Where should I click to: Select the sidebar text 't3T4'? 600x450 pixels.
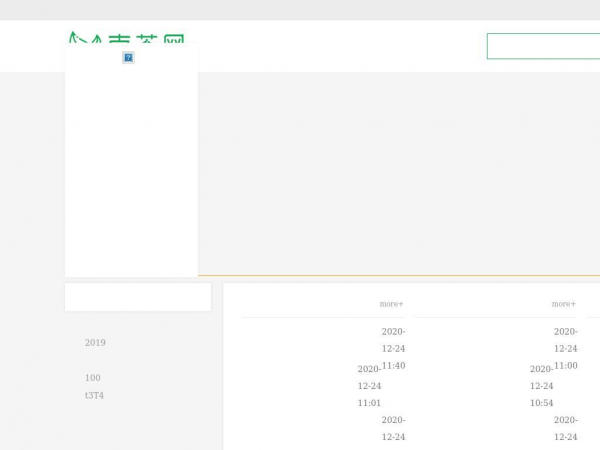pos(94,395)
